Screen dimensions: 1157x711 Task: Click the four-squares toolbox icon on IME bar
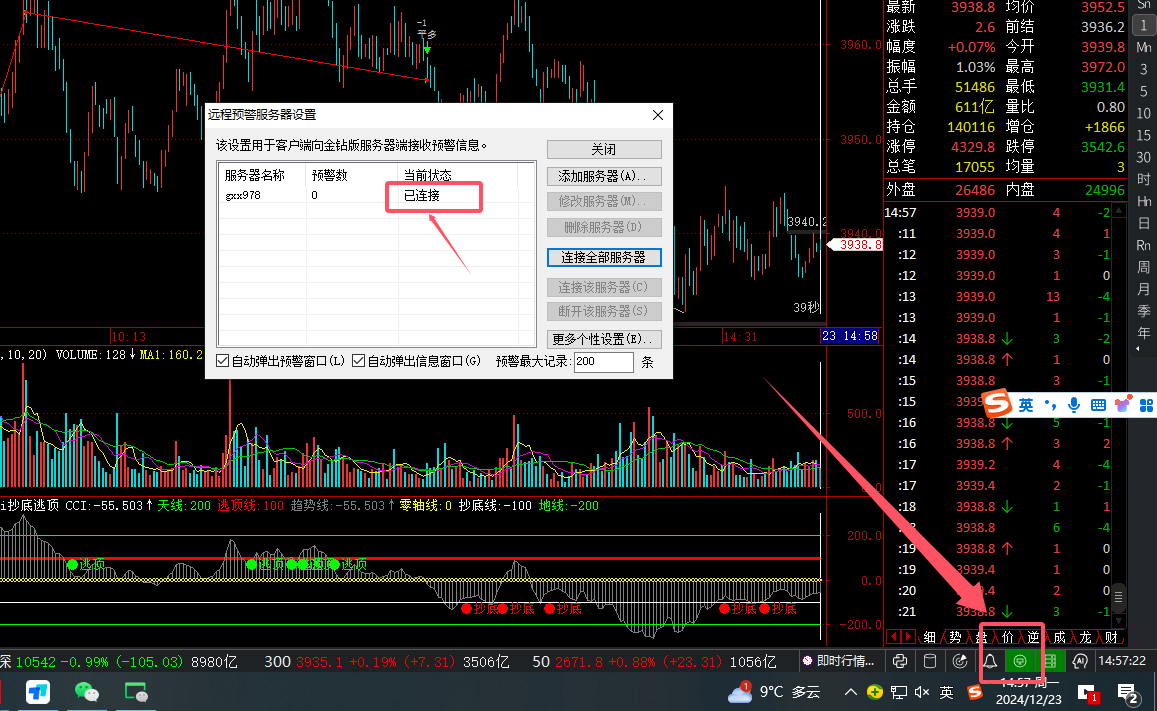coord(1146,405)
